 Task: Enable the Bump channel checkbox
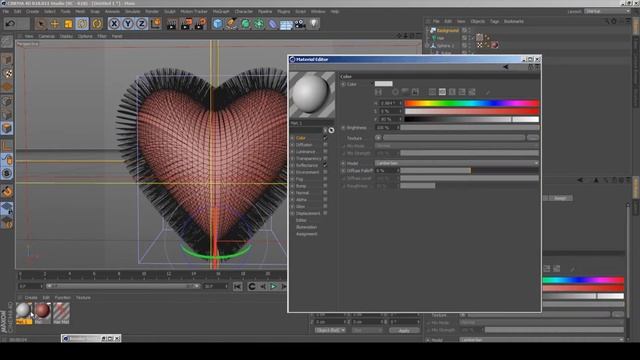(x=325, y=186)
